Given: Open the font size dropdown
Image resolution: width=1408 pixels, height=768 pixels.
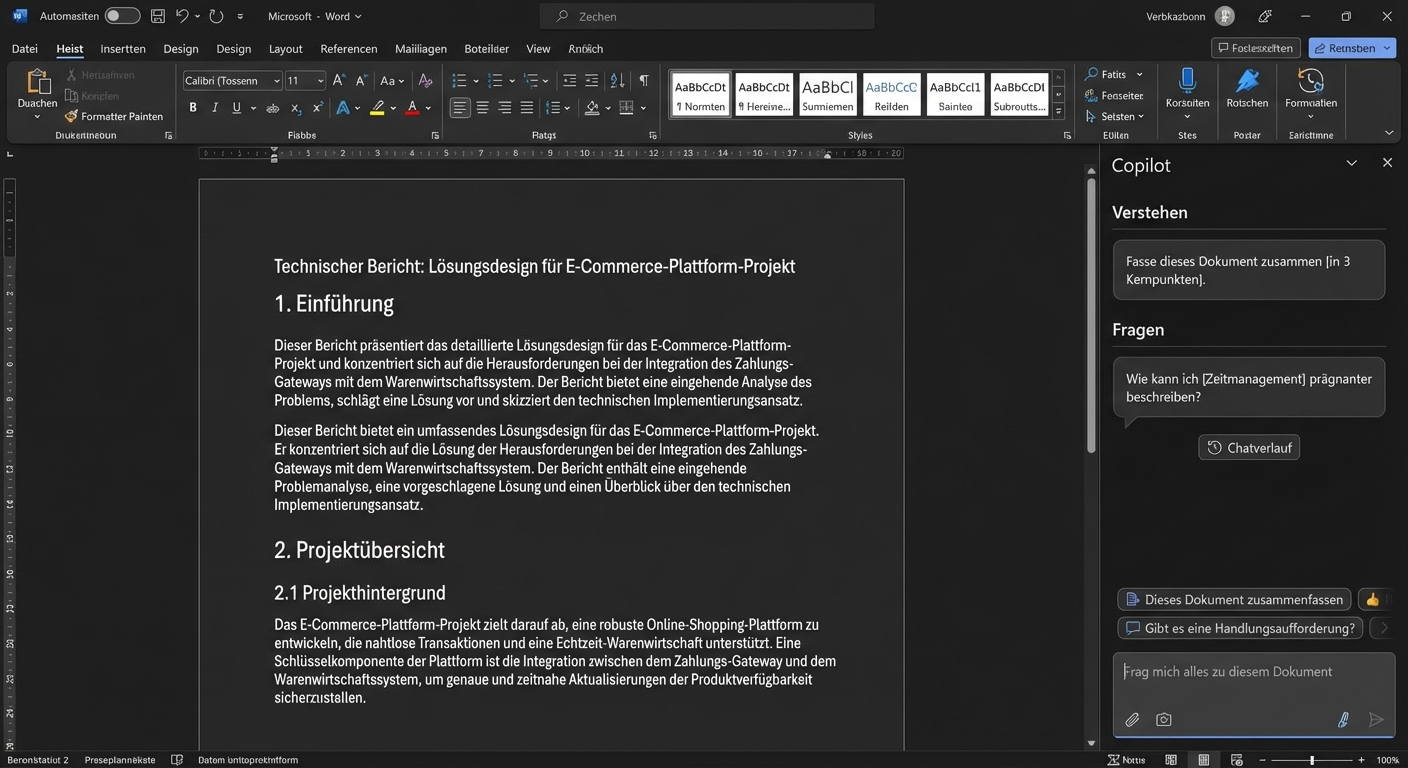Looking at the screenshot, I should pyautogui.click(x=322, y=80).
